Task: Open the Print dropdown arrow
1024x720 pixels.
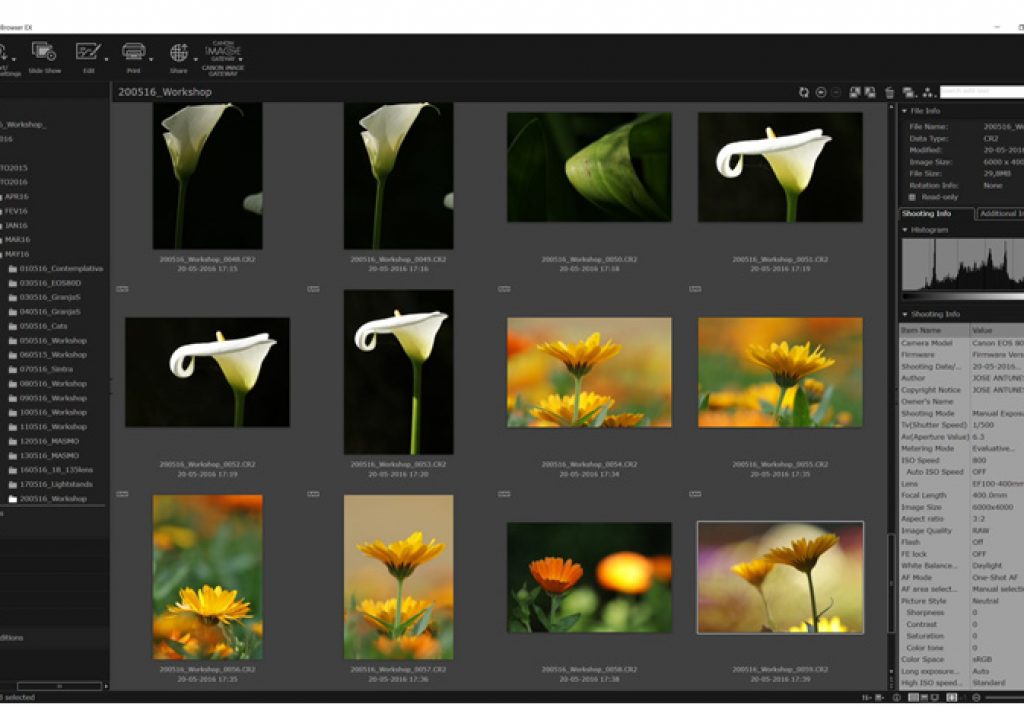Action: click(152, 59)
